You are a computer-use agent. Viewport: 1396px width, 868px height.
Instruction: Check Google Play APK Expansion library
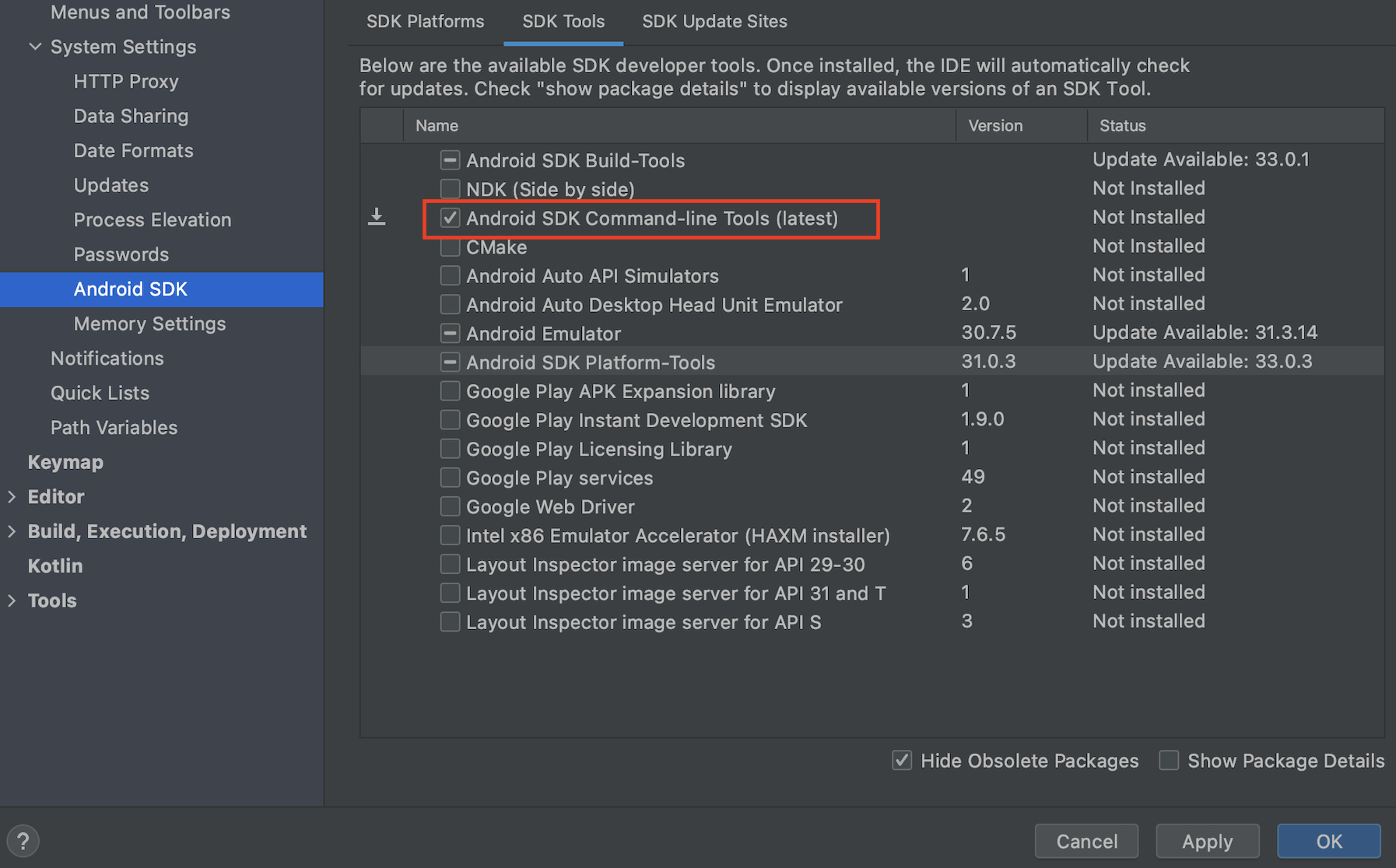click(x=450, y=390)
